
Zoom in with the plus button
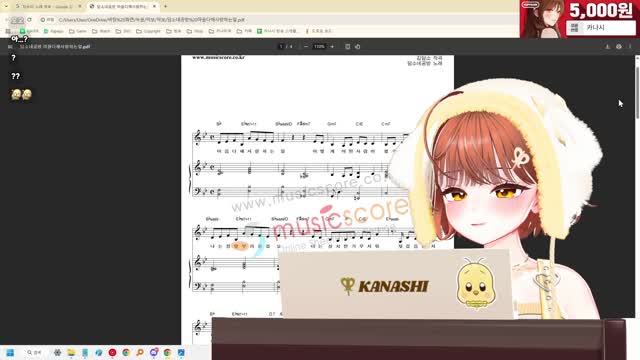[x=332, y=47]
